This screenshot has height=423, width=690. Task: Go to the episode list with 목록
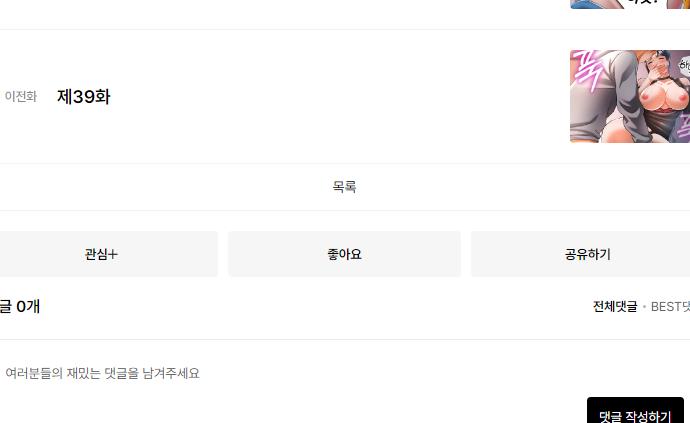(344, 187)
